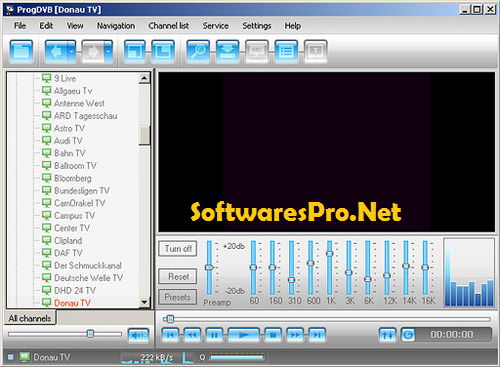Click the download arrow toolbar icon

click(x=228, y=52)
